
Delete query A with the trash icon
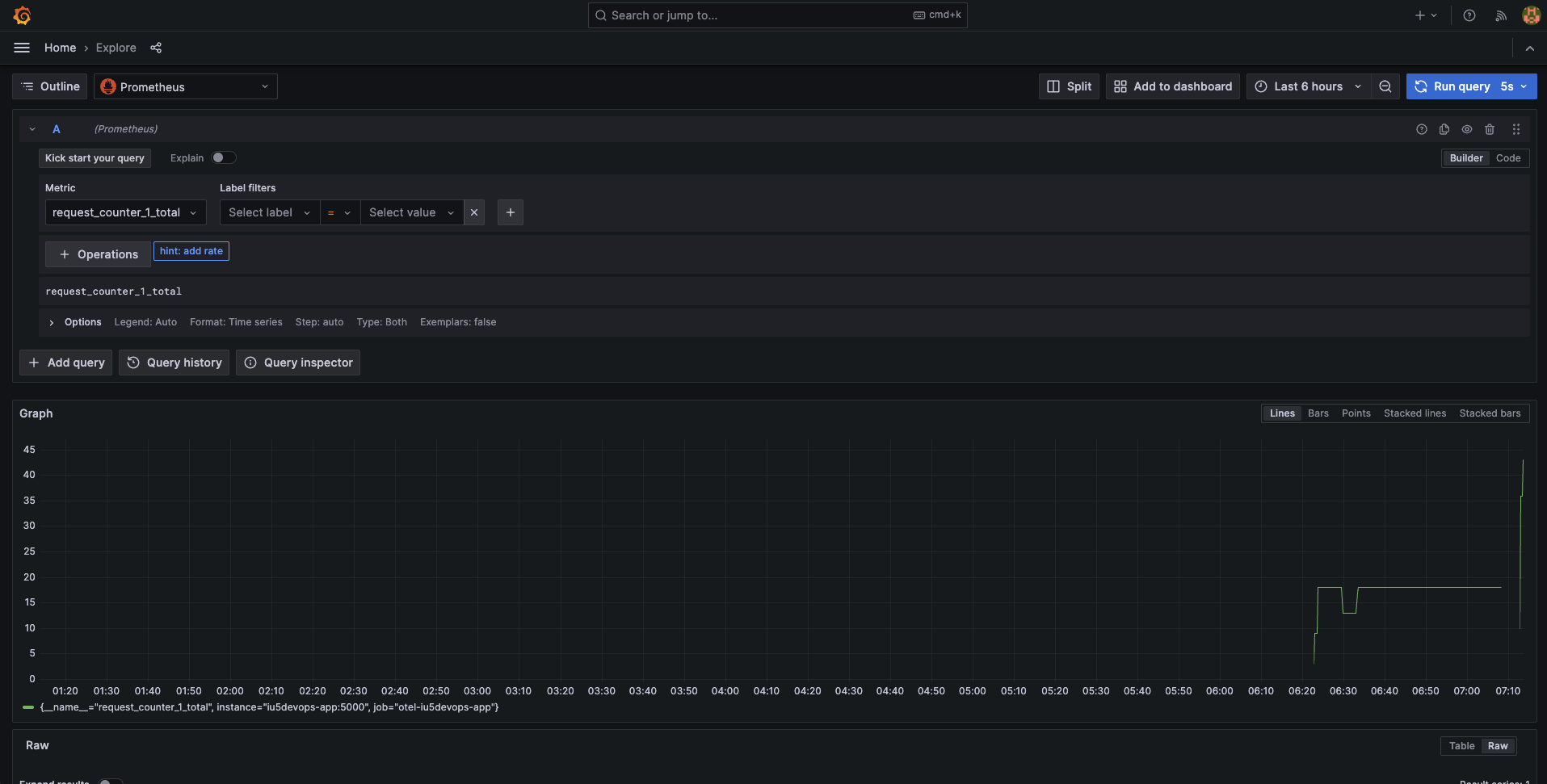(x=1490, y=129)
